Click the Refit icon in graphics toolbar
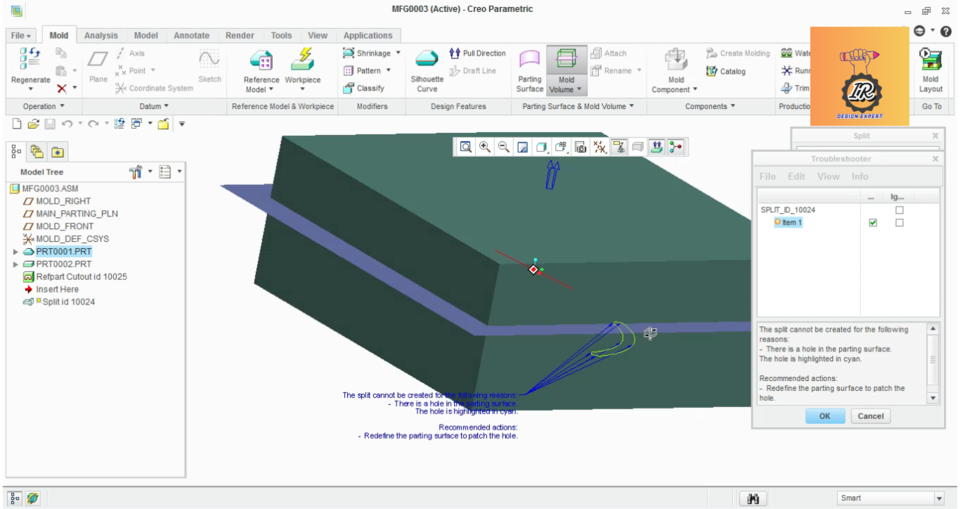Viewport: 960px width, 509px height. tap(466, 147)
